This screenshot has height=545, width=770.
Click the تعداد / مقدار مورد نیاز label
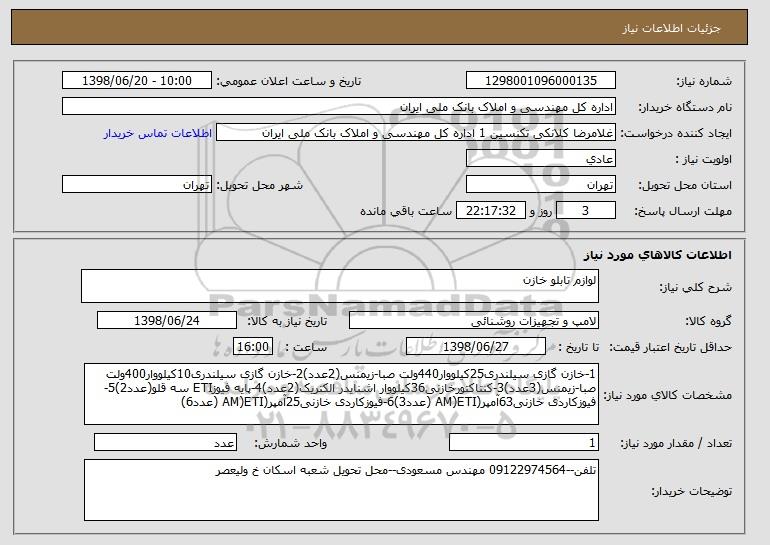coord(676,443)
